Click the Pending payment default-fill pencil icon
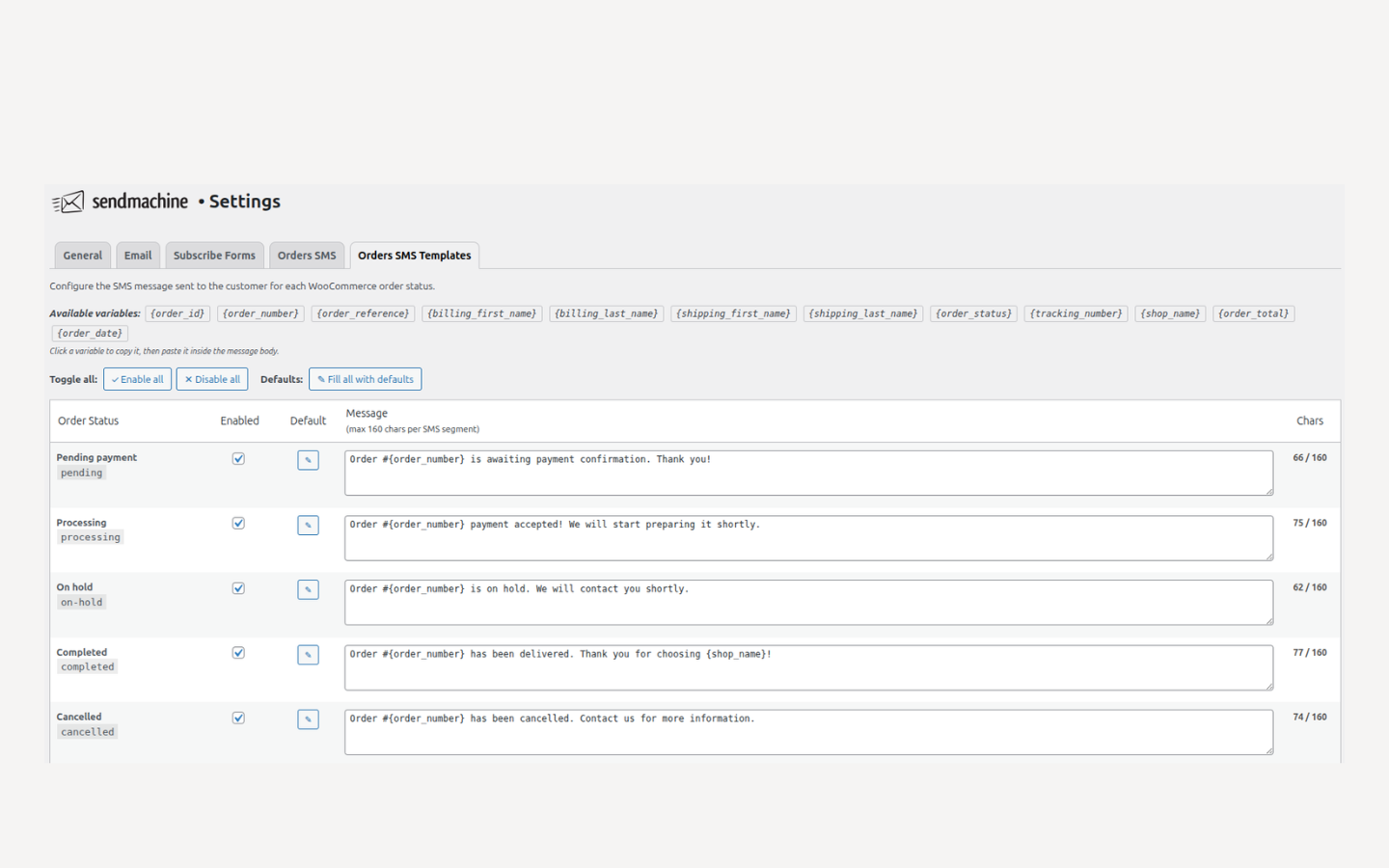1389x868 pixels. tap(308, 460)
